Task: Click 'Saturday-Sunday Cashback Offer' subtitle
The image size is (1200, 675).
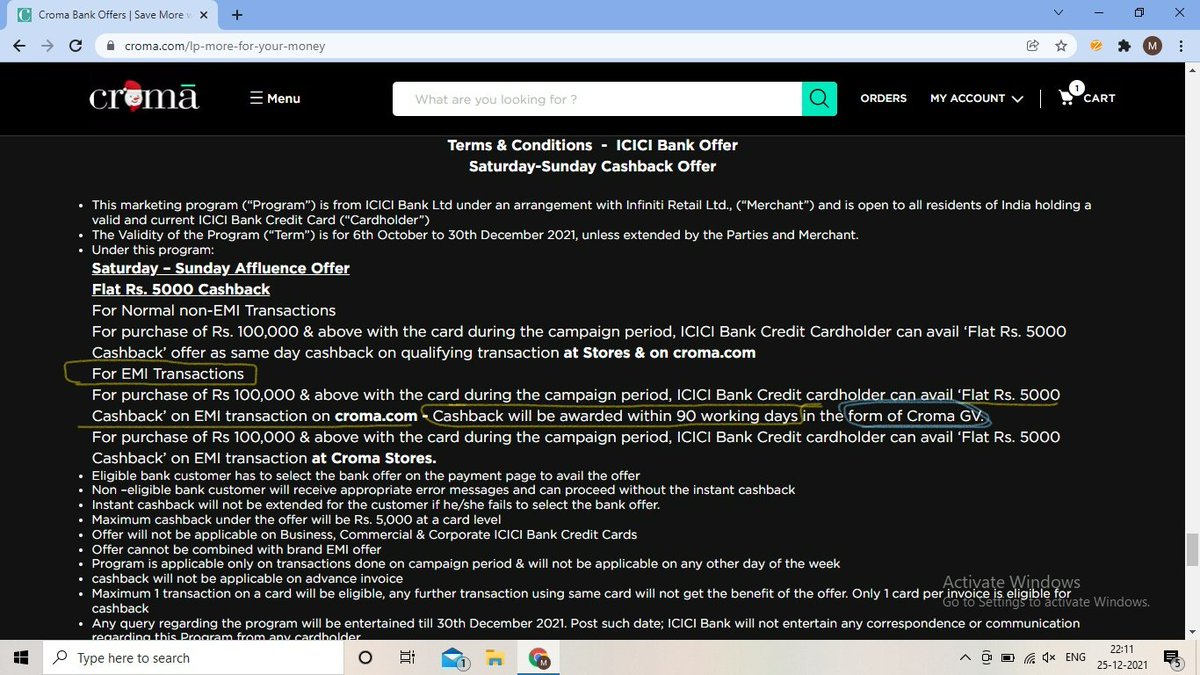Action: click(x=592, y=166)
